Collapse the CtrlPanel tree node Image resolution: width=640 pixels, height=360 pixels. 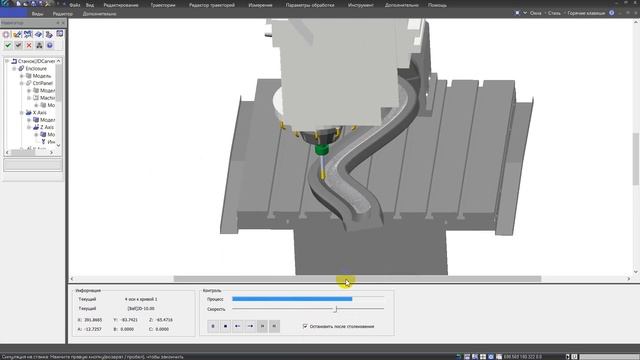click(22, 83)
